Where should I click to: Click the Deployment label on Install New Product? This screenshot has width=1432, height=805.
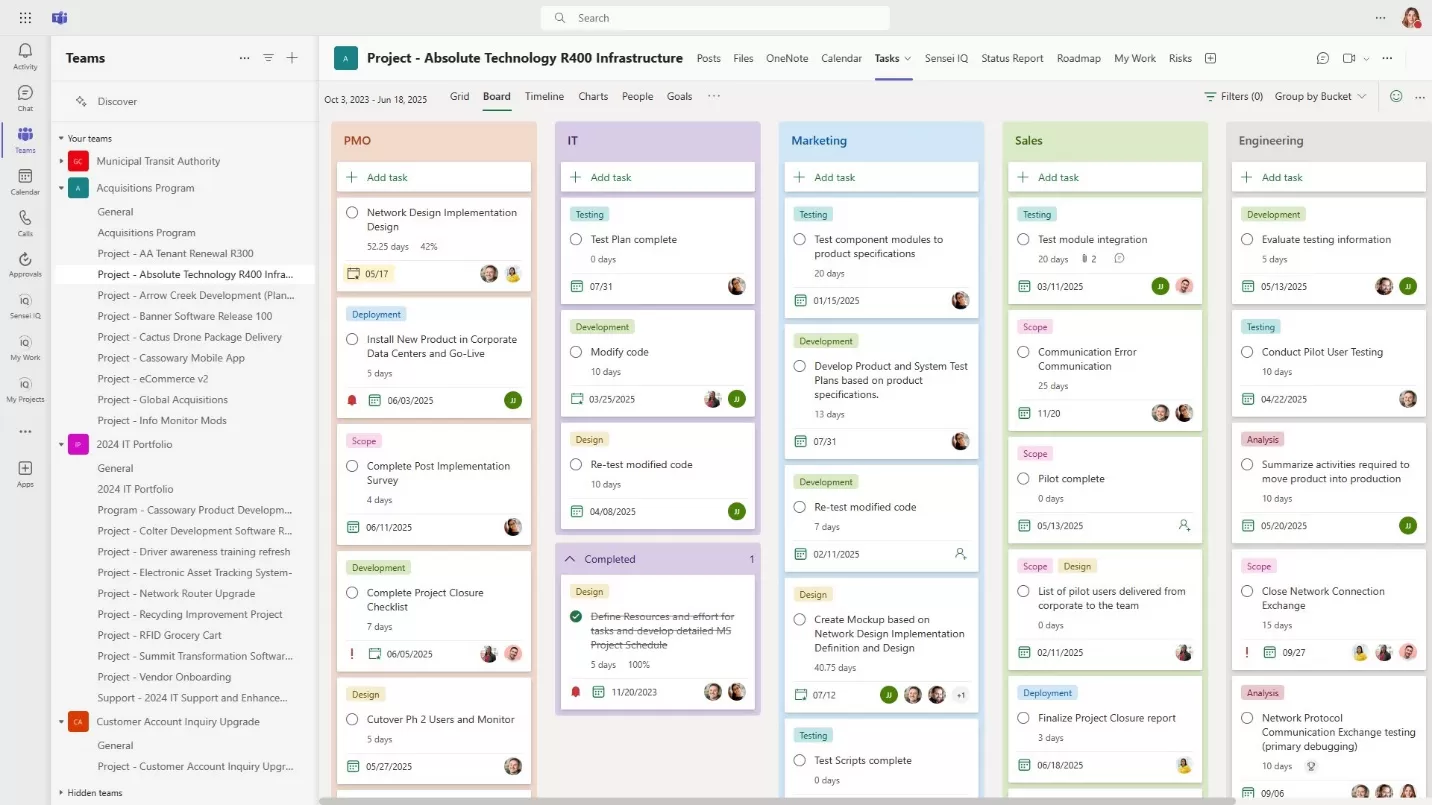(376, 314)
